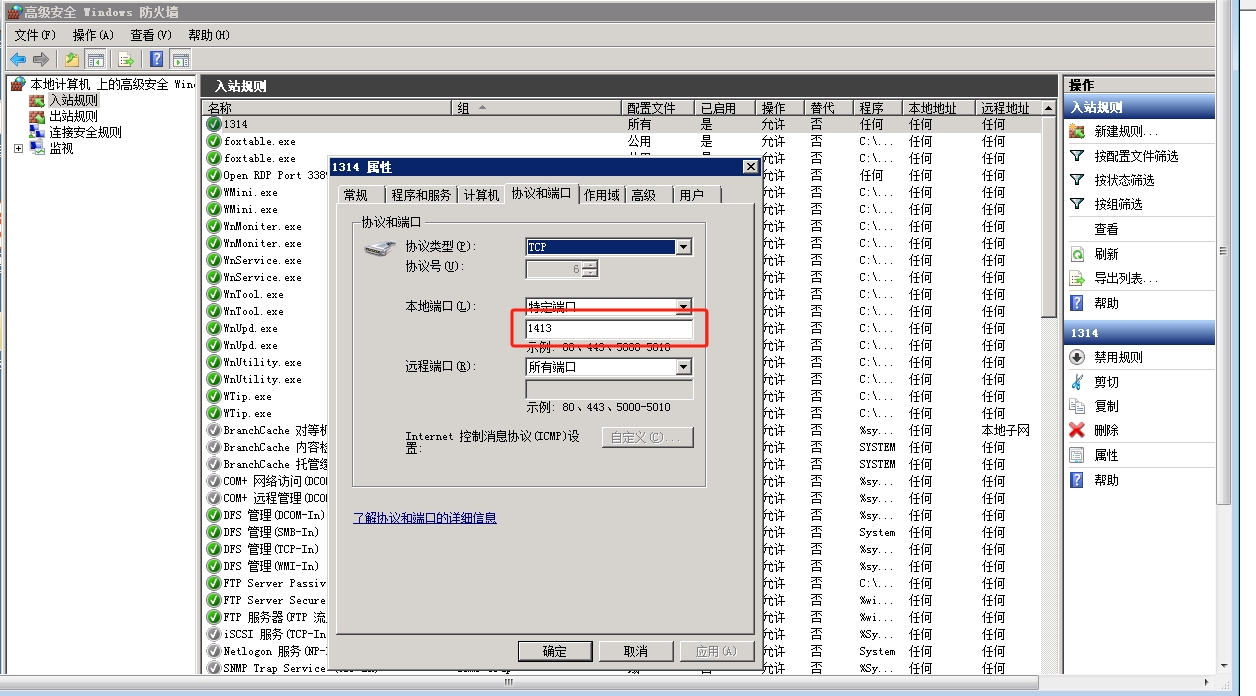Switch to the 计算机 tab
Viewport: 1256px width, 696px height.
click(x=481, y=195)
